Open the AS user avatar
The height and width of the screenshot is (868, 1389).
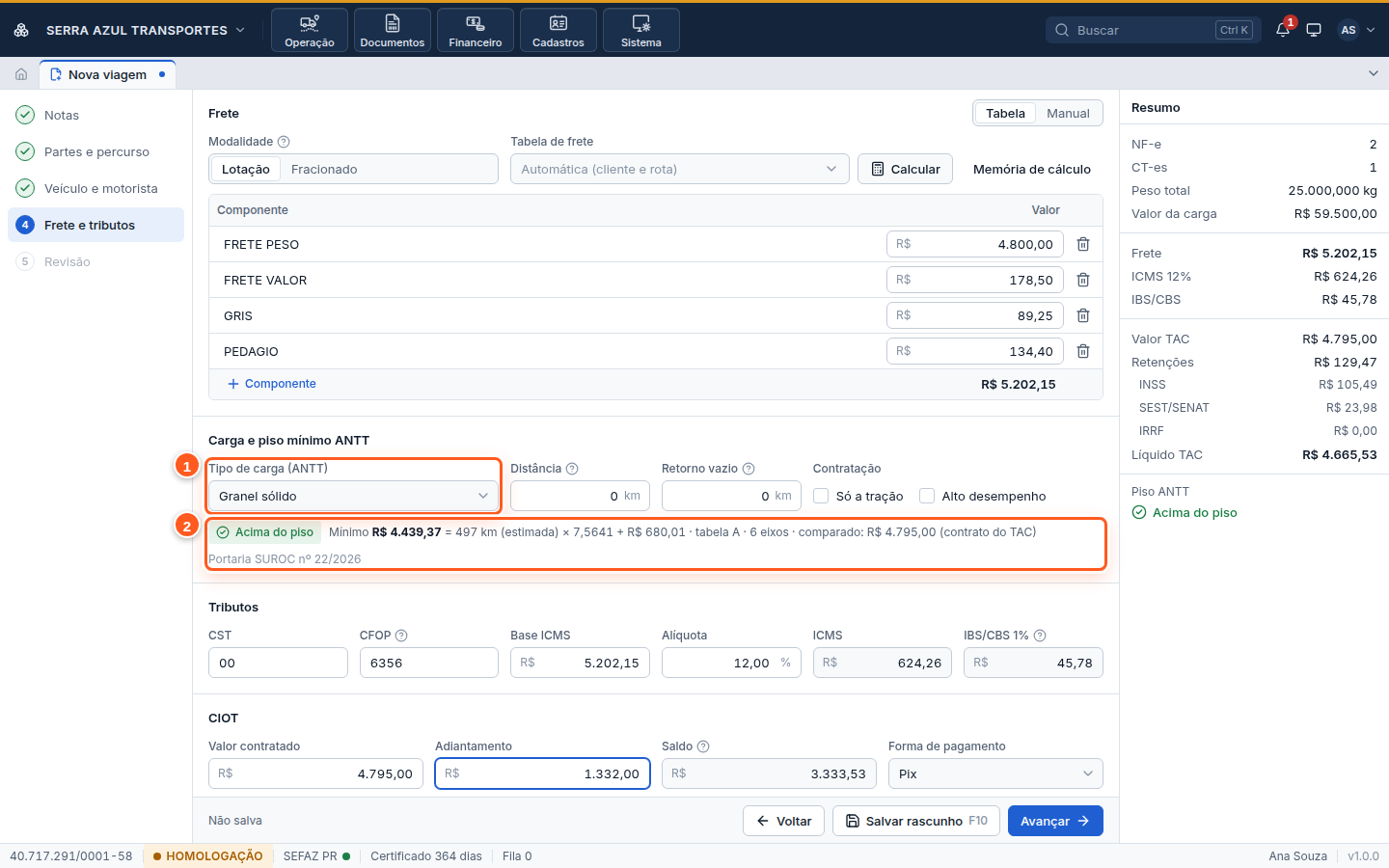[x=1348, y=30]
